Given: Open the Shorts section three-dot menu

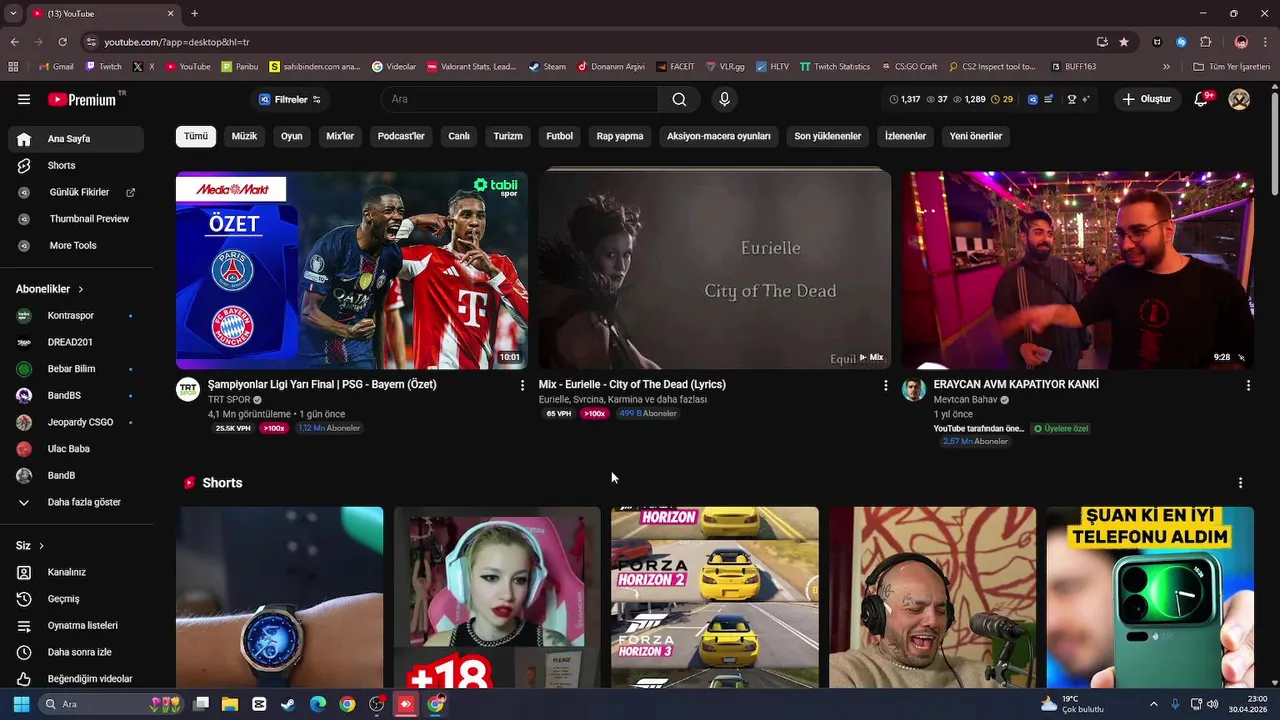Looking at the screenshot, I should coord(1240,483).
